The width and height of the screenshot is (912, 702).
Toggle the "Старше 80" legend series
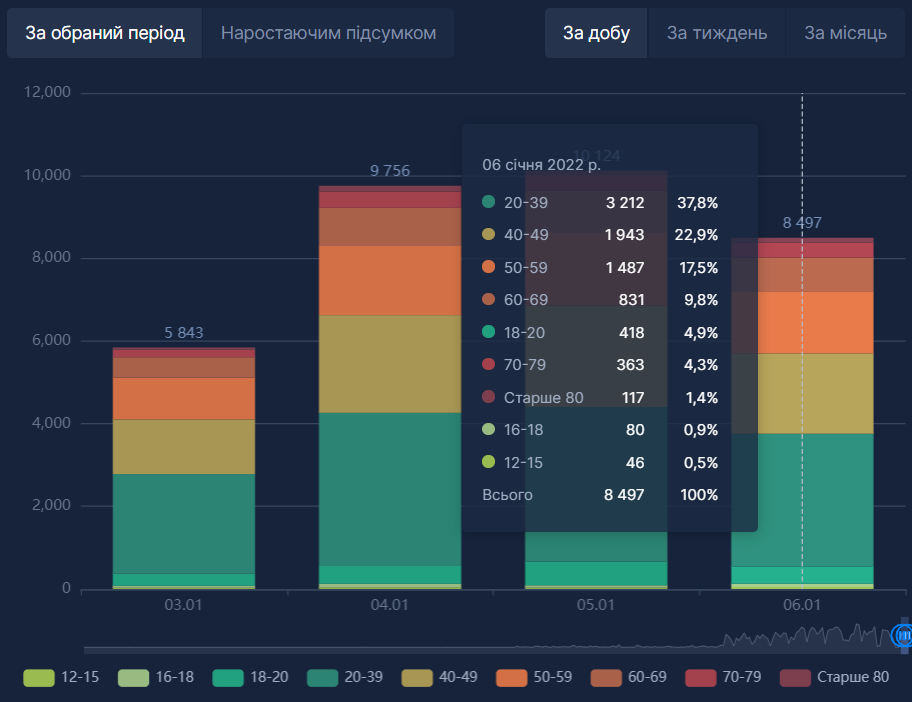point(835,678)
